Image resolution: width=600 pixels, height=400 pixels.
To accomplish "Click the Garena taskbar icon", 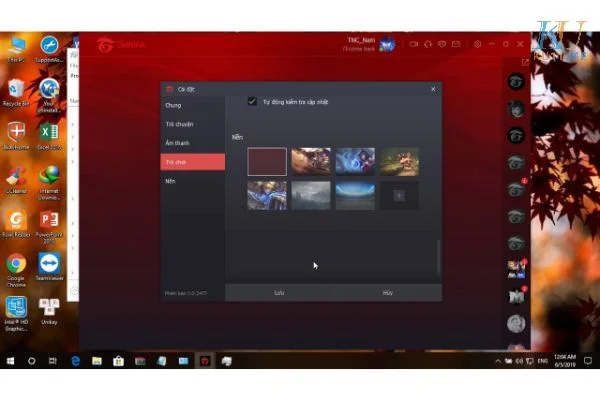I will click(x=205, y=361).
